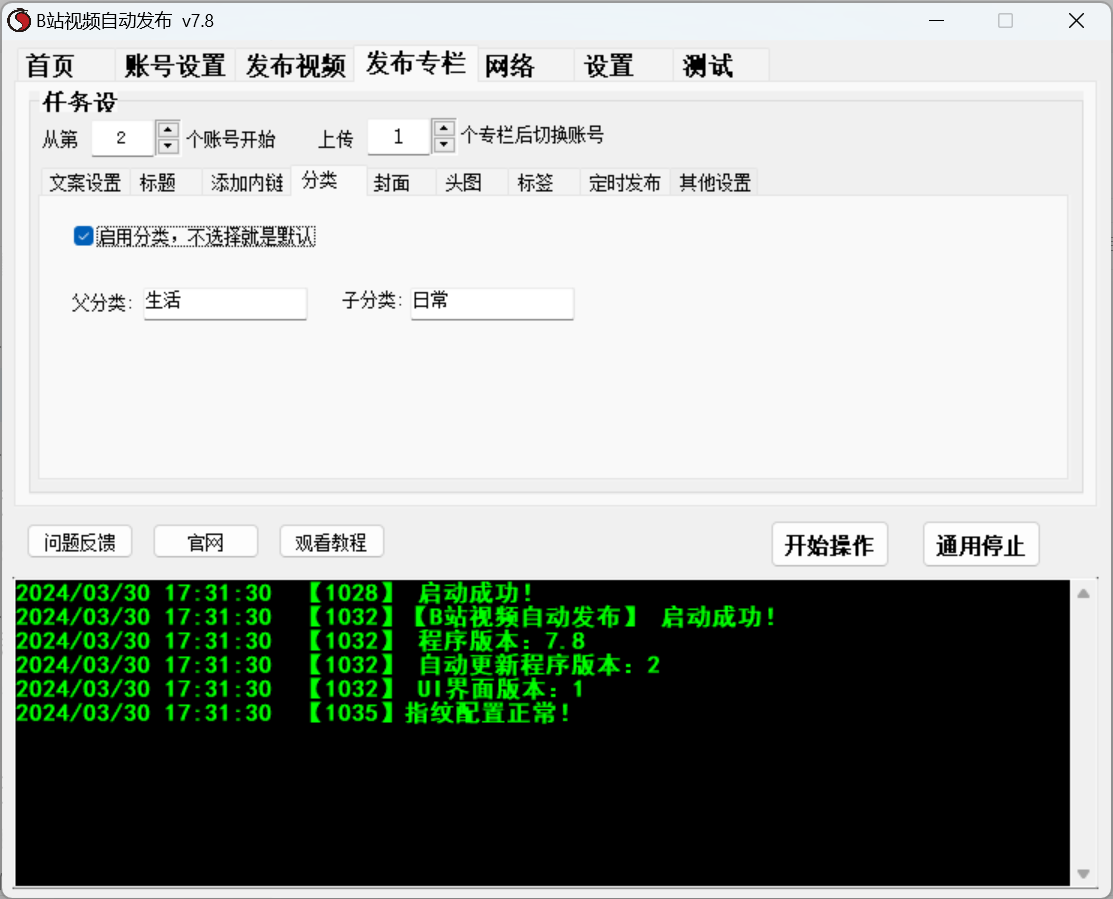The width and height of the screenshot is (1113, 899).
Task: Decrease upload count before switching account
Action: 444,144
